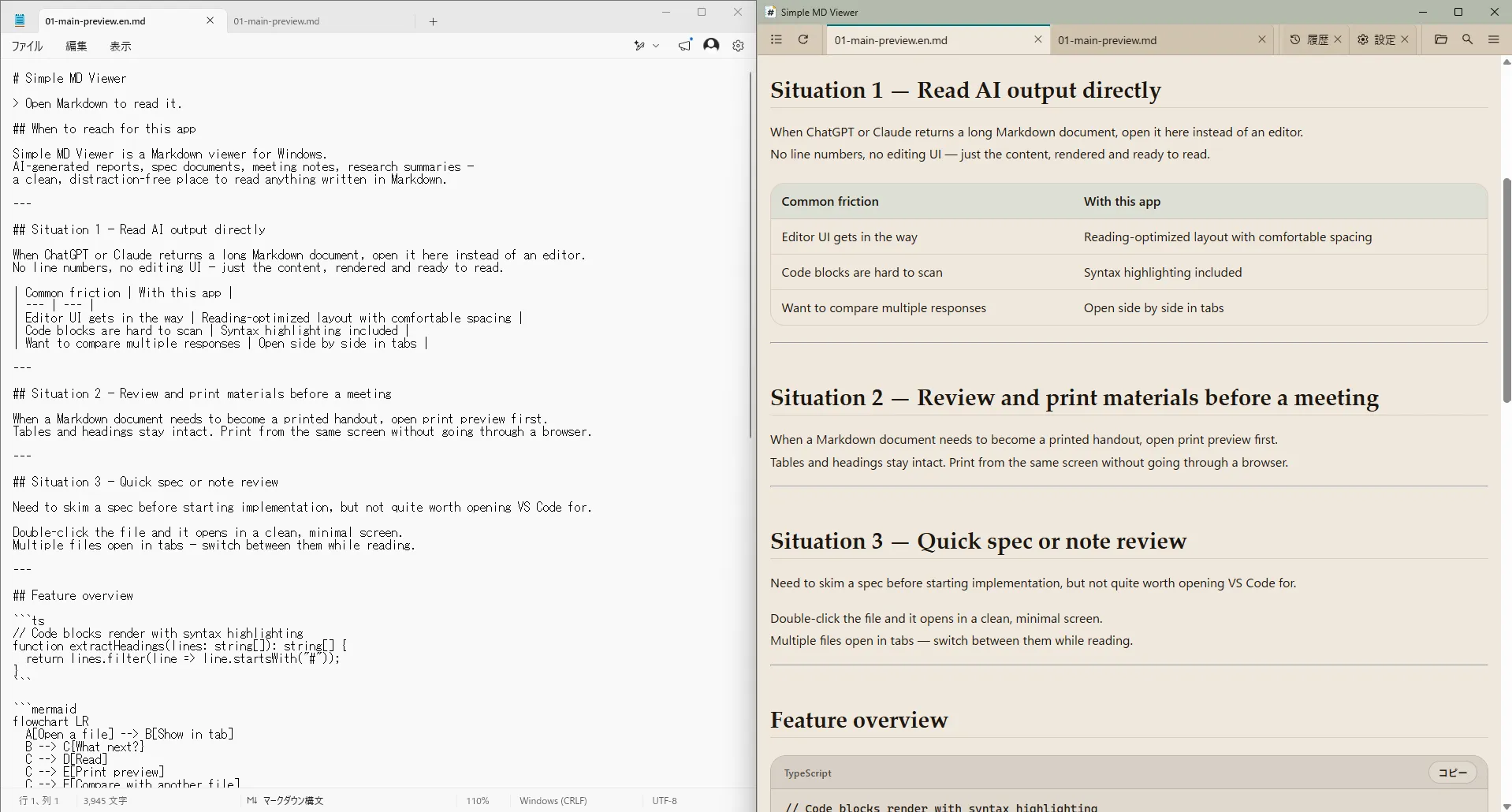The height and width of the screenshot is (812, 1512).
Task: Click the reload icon in Simple MD Viewer
Action: pos(803,39)
